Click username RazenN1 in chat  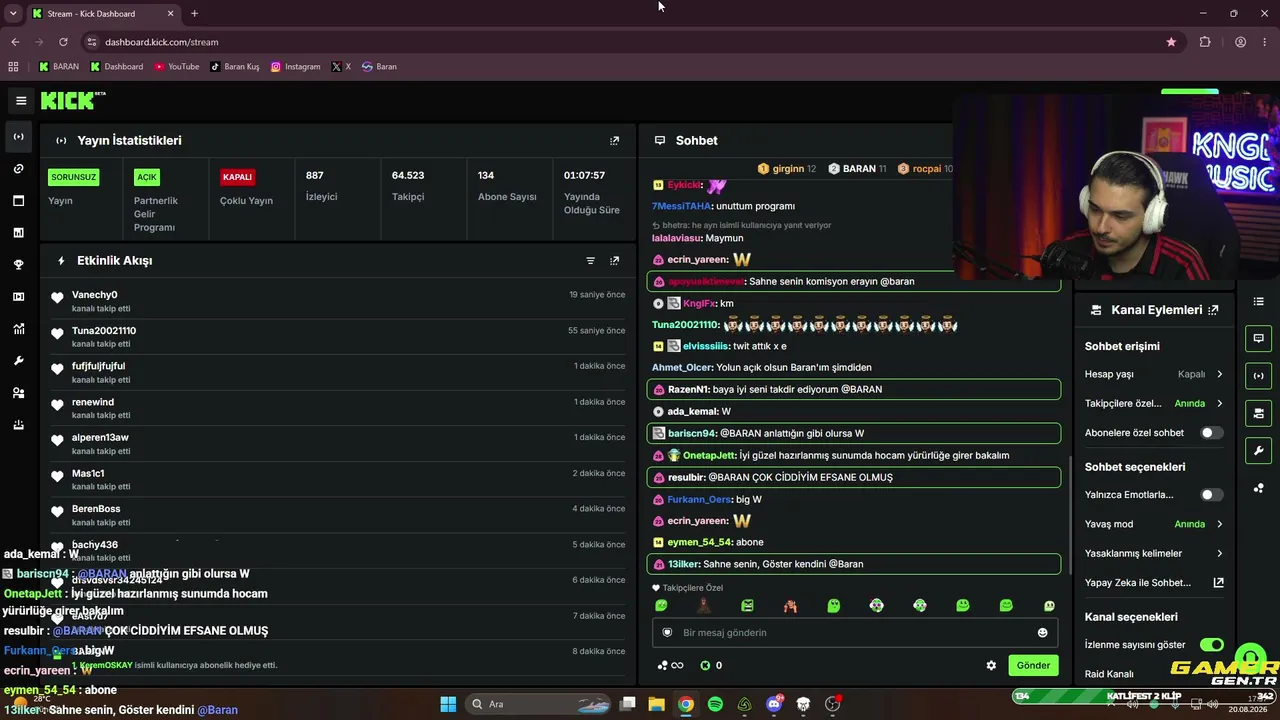(x=688, y=390)
